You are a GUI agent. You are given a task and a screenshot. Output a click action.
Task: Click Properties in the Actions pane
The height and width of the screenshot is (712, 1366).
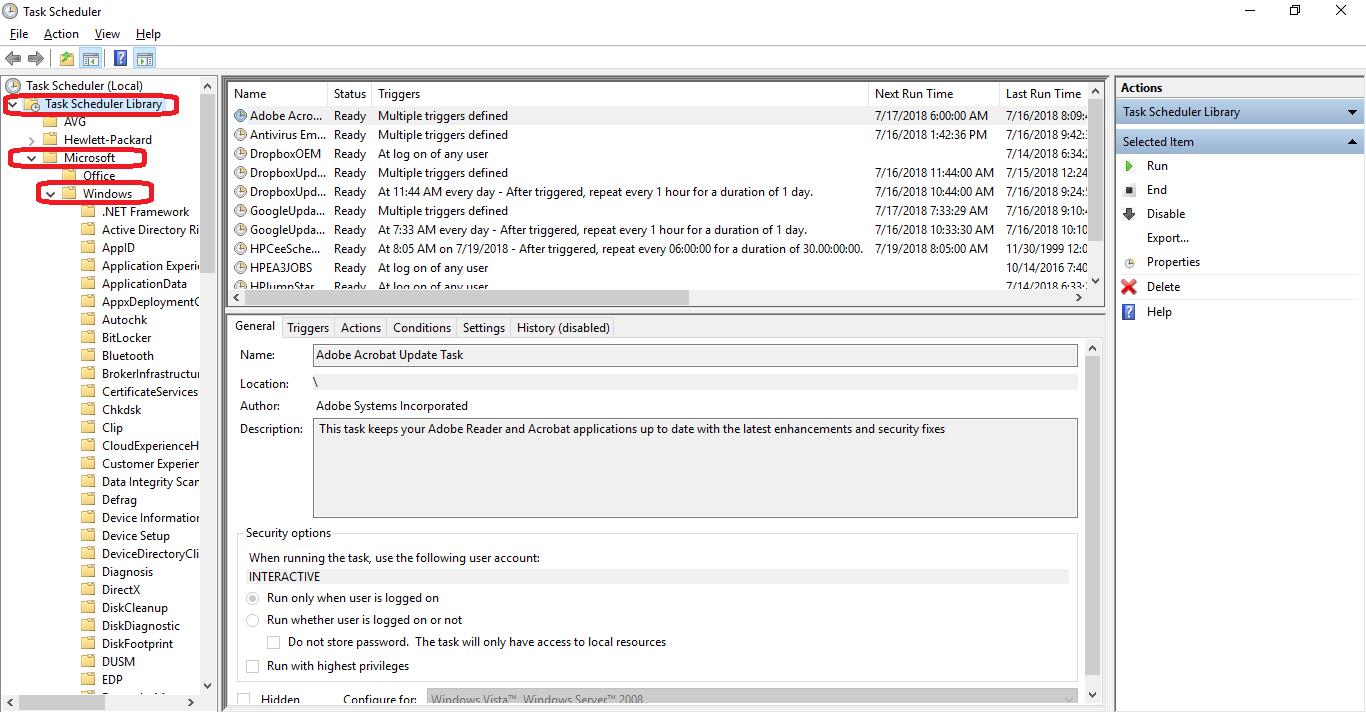point(1173,262)
